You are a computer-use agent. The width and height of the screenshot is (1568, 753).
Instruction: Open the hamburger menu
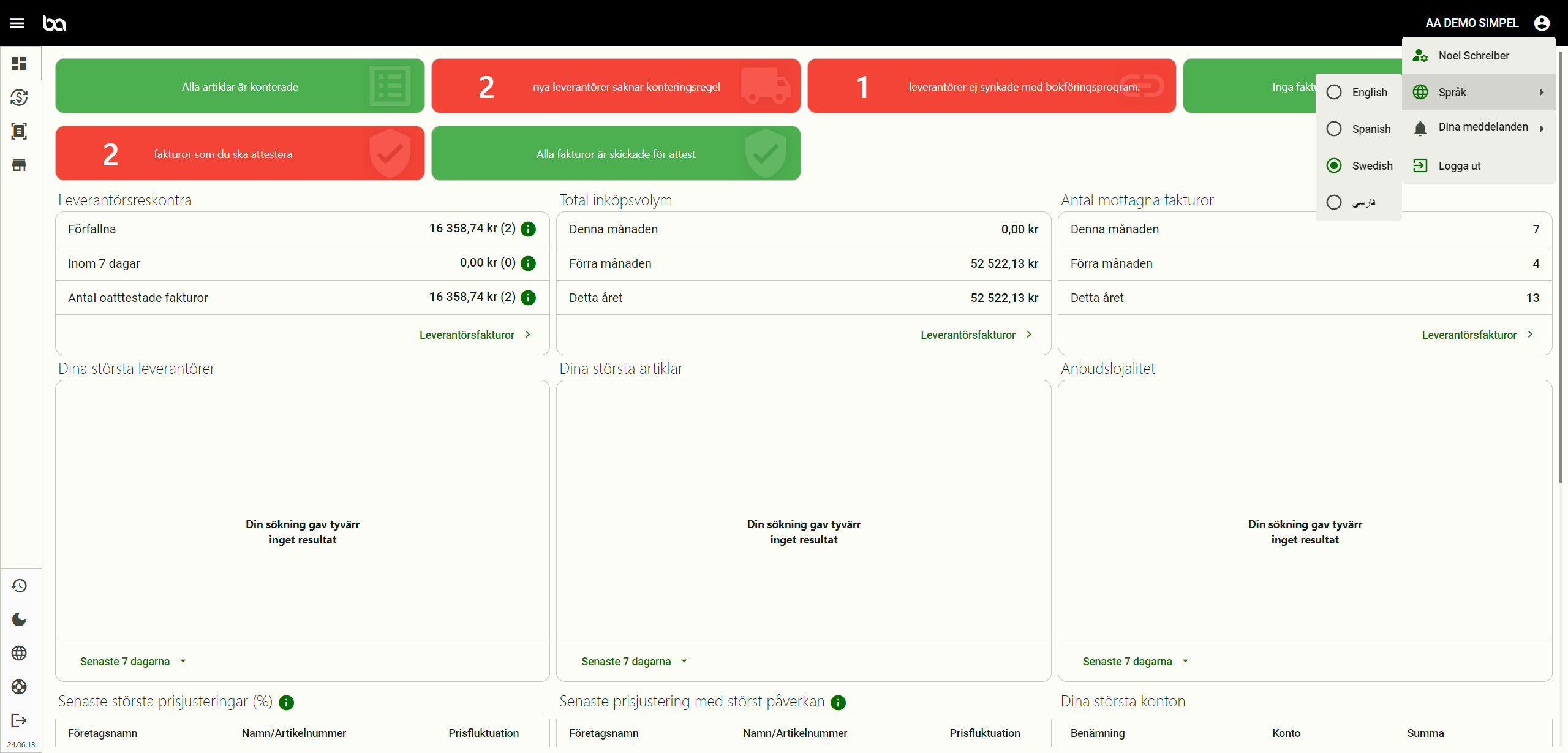click(17, 23)
